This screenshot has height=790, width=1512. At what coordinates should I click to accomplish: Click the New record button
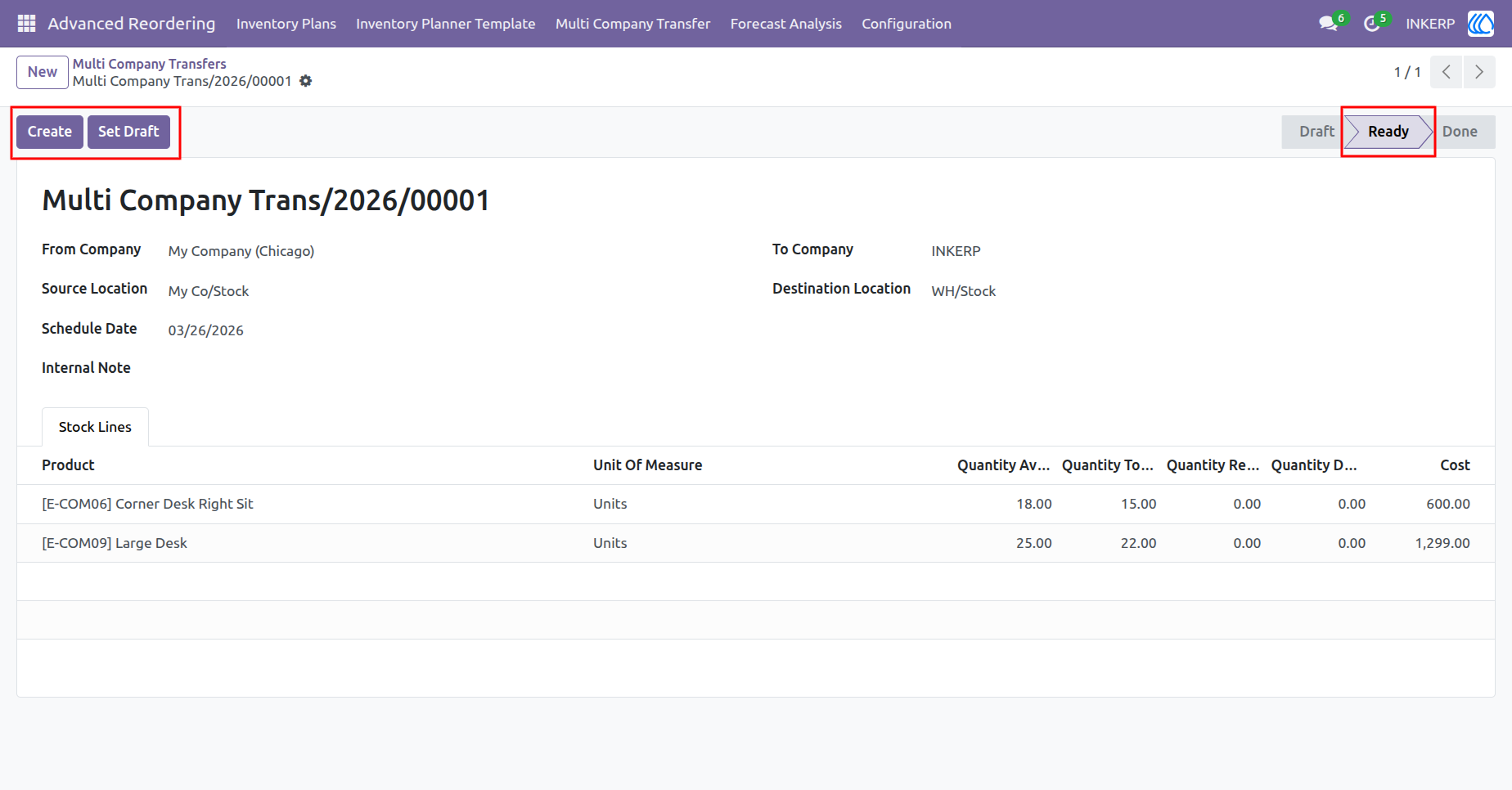(43, 72)
